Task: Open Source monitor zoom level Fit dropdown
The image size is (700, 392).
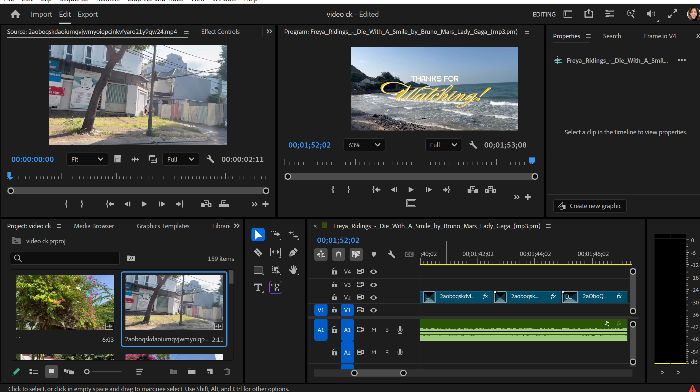Action: click(87, 159)
